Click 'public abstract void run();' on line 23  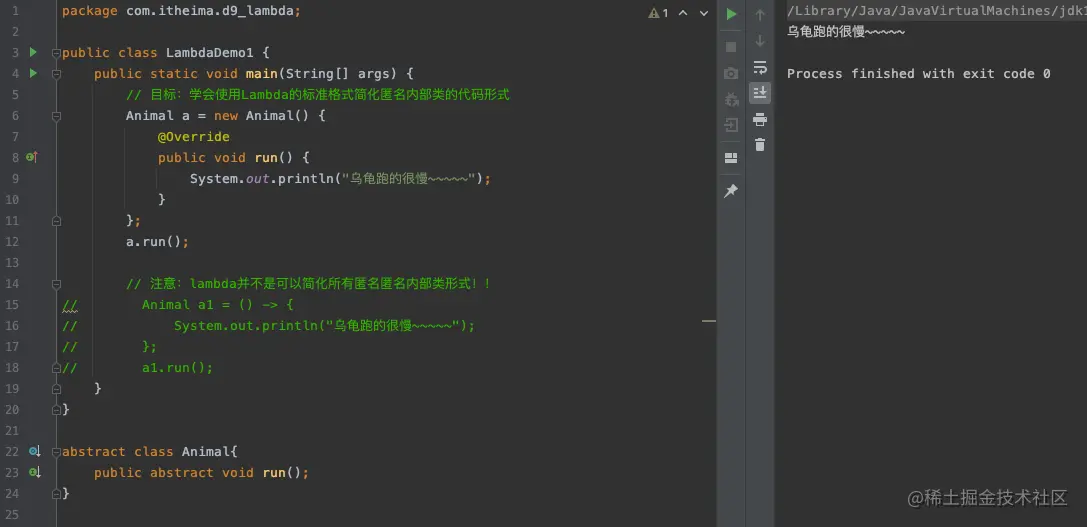(x=201, y=472)
